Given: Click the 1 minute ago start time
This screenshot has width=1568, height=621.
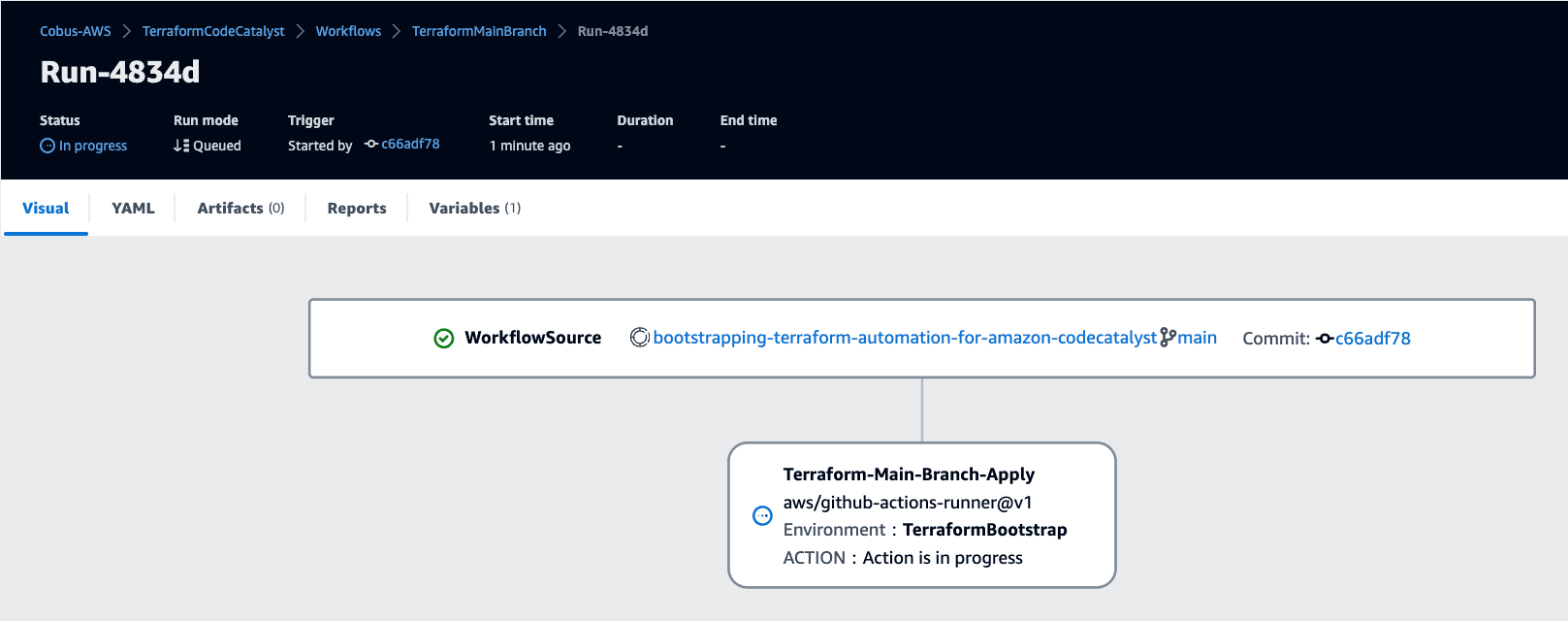Looking at the screenshot, I should [529, 146].
